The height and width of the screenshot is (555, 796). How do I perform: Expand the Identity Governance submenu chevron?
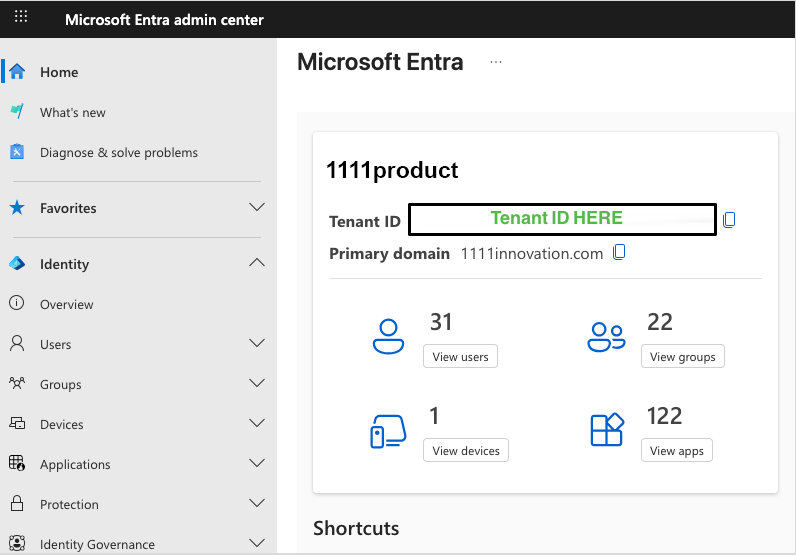(x=257, y=543)
